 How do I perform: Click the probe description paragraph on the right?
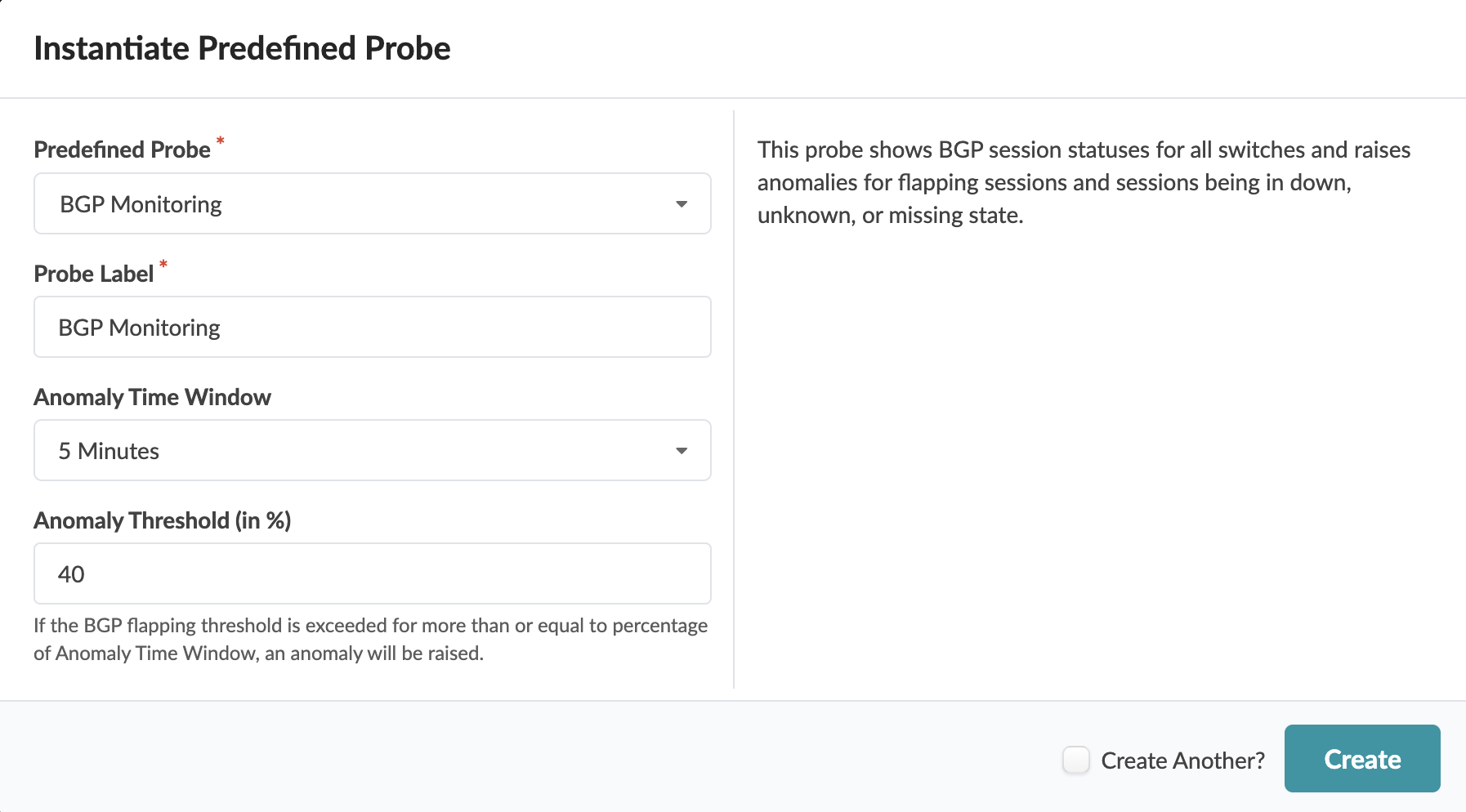click(x=1084, y=182)
